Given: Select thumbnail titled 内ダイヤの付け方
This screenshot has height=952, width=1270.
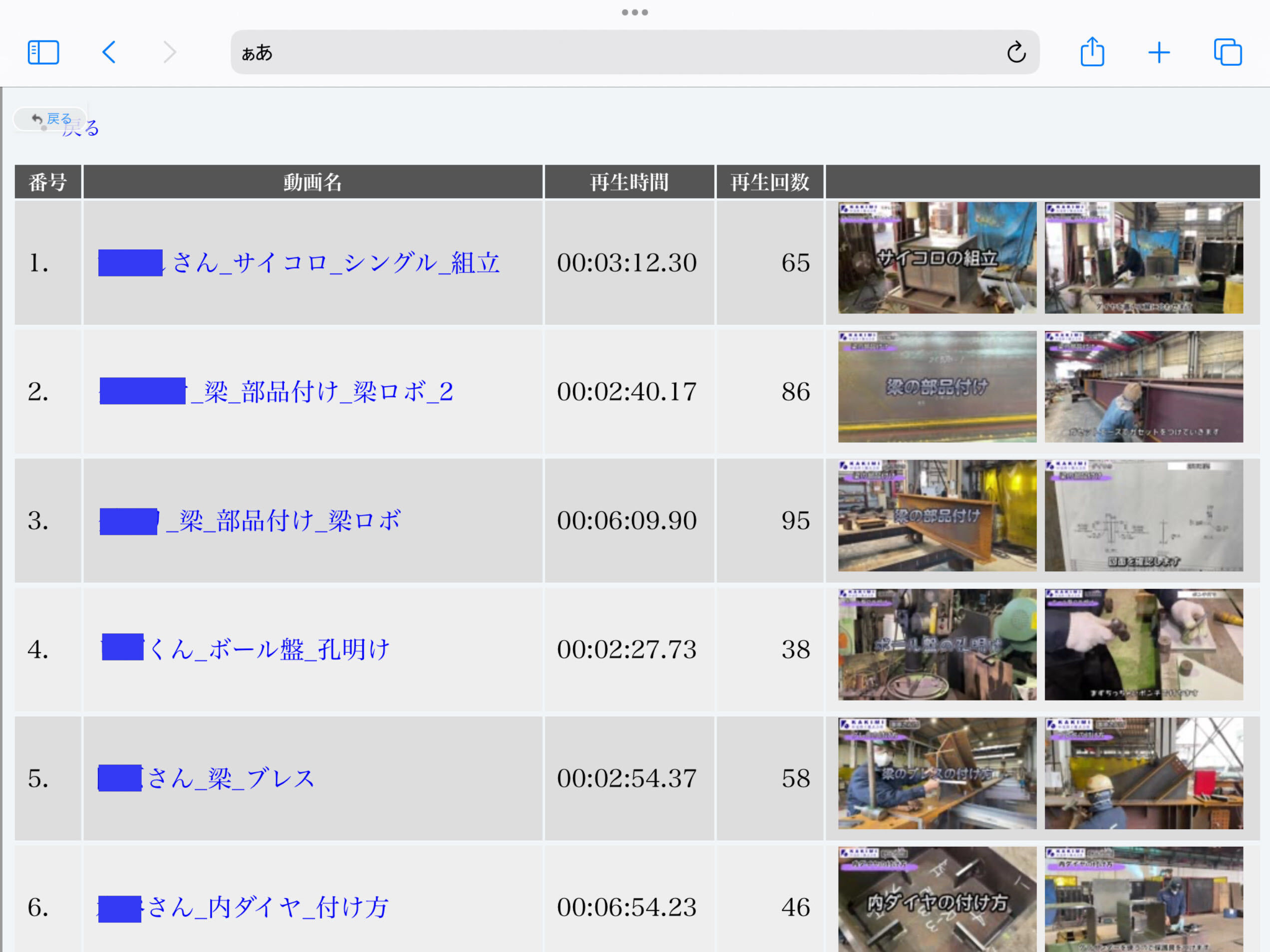Looking at the screenshot, I should tap(937, 899).
